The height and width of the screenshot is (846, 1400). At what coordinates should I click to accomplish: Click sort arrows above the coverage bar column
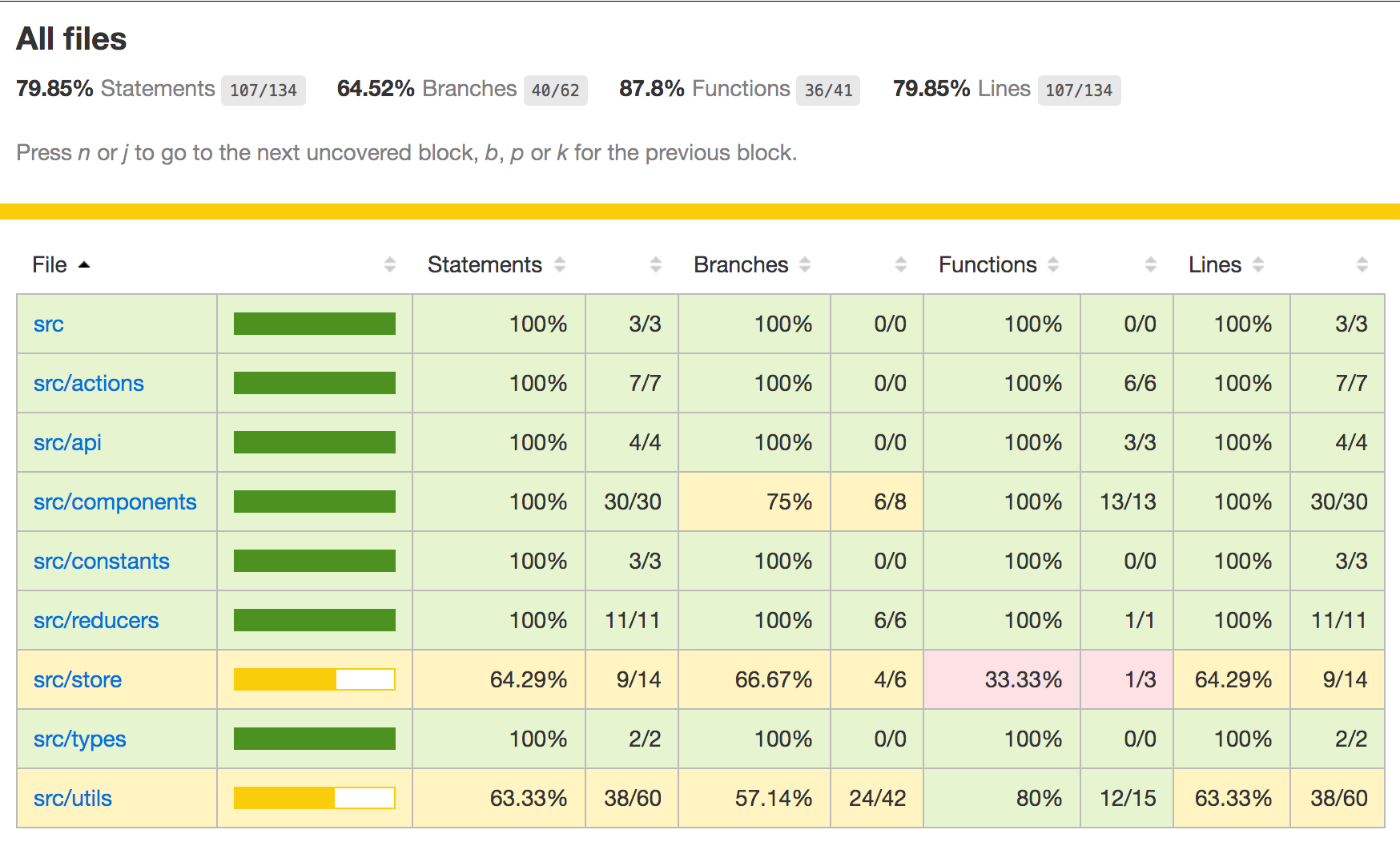coord(390,265)
